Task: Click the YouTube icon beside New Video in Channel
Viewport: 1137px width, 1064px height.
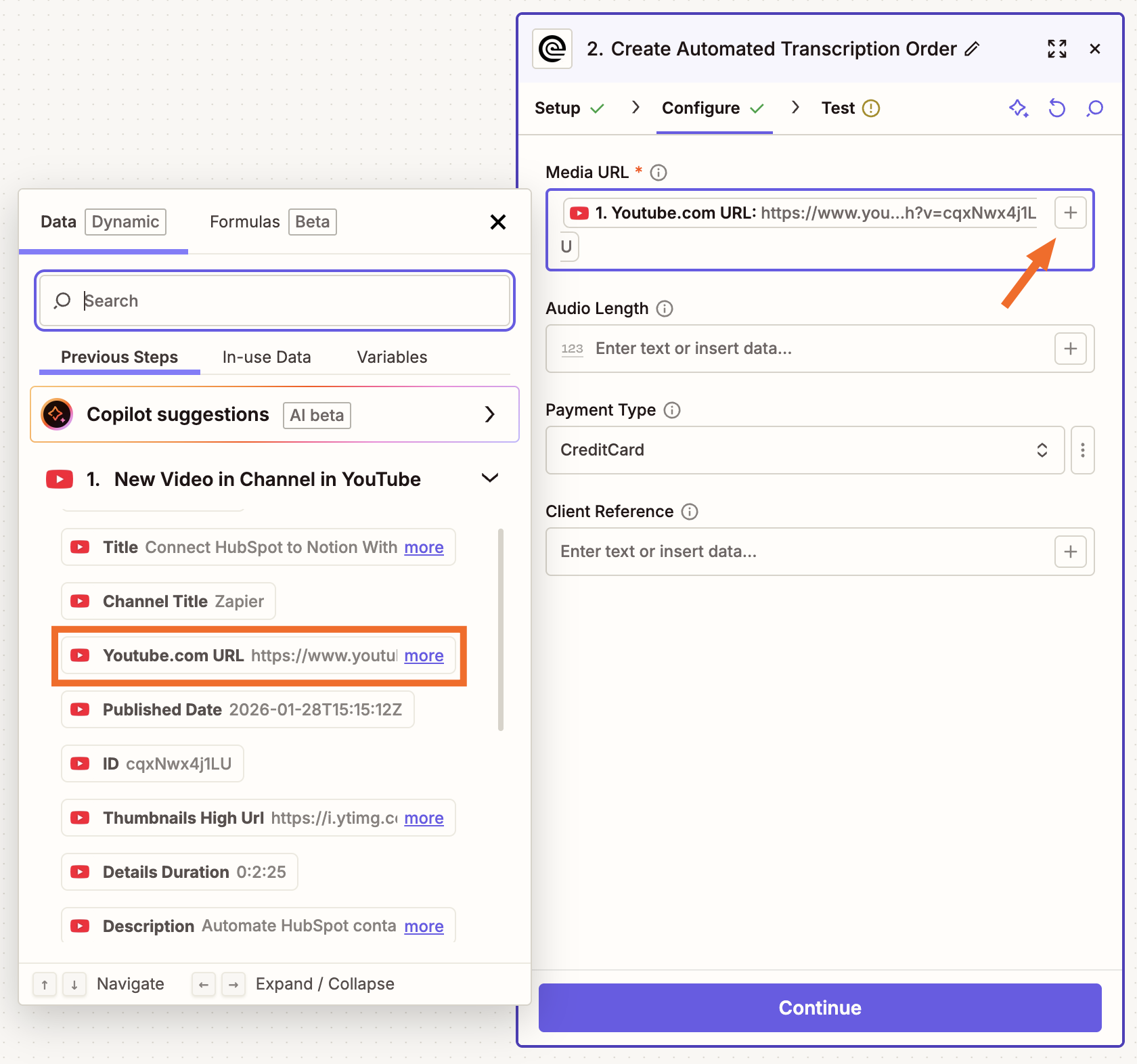Action: 60,479
